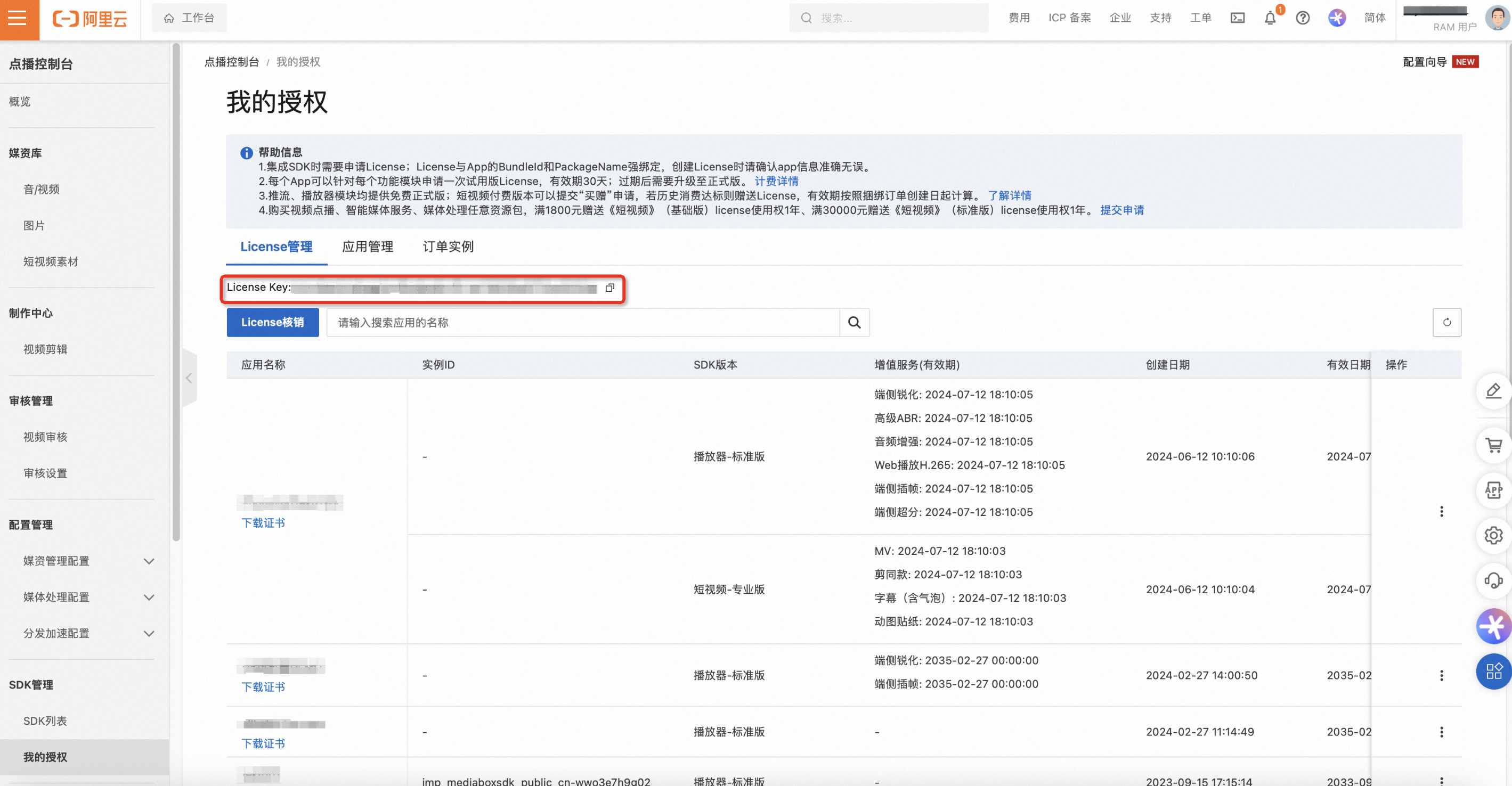1512x786 pixels.
Task: Switch to the 应用管理 tab
Action: tap(368, 247)
